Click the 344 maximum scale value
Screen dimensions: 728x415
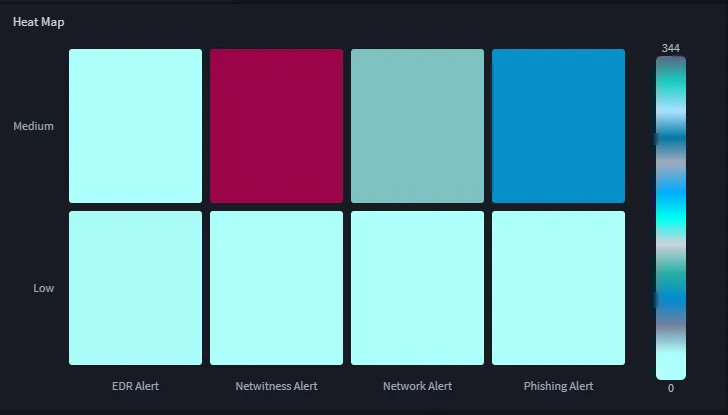coord(671,48)
